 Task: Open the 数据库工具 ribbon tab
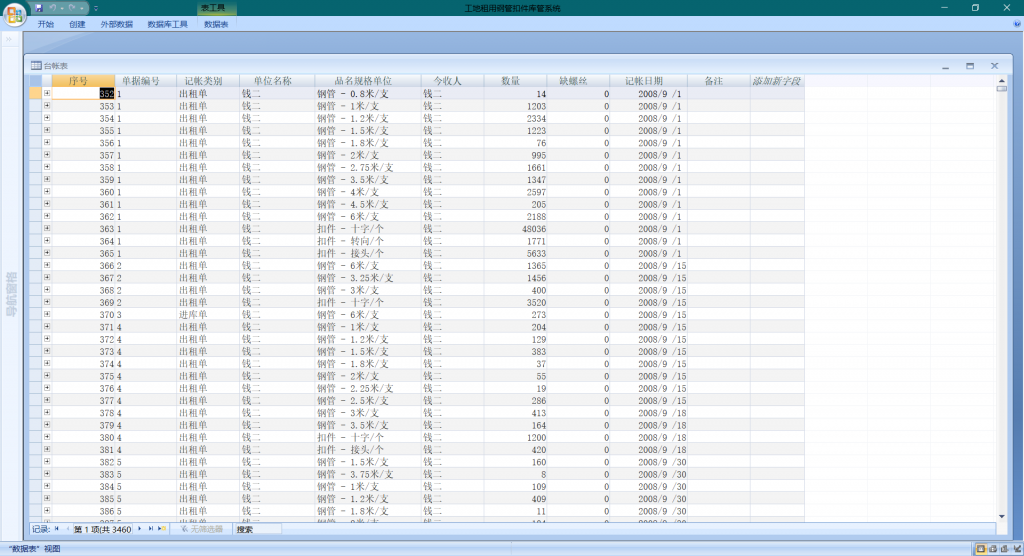pos(167,24)
